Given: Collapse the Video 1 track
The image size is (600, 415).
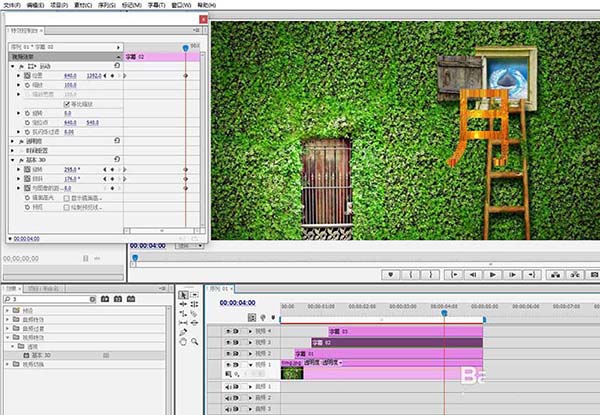Looking at the screenshot, I should pyautogui.click(x=251, y=365).
